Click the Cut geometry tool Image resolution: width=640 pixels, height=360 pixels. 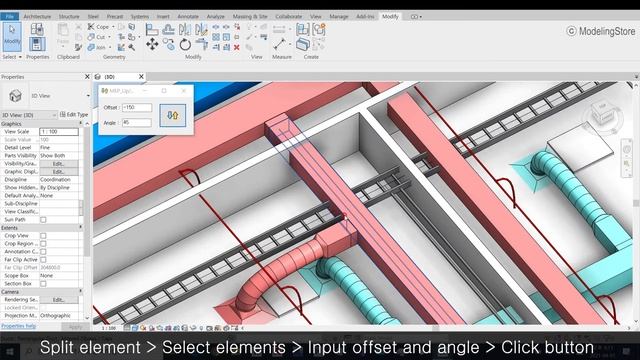click(x=96, y=37)
